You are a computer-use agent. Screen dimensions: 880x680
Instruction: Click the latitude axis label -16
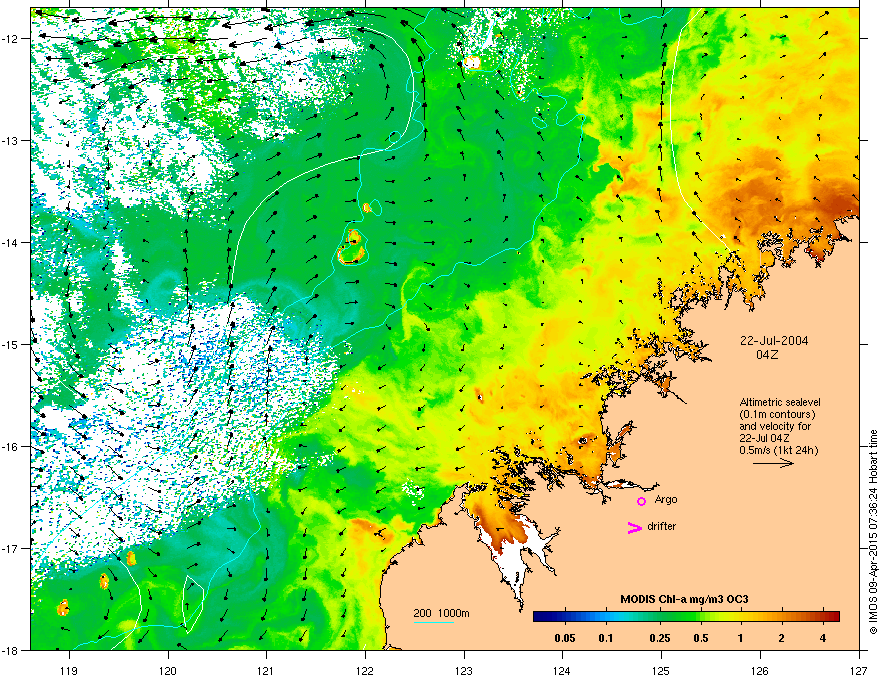tap(11, 447)
